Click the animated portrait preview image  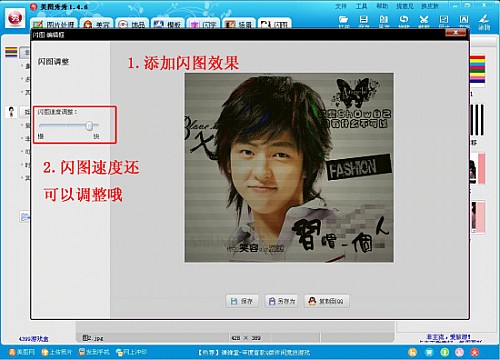[289, 167]
